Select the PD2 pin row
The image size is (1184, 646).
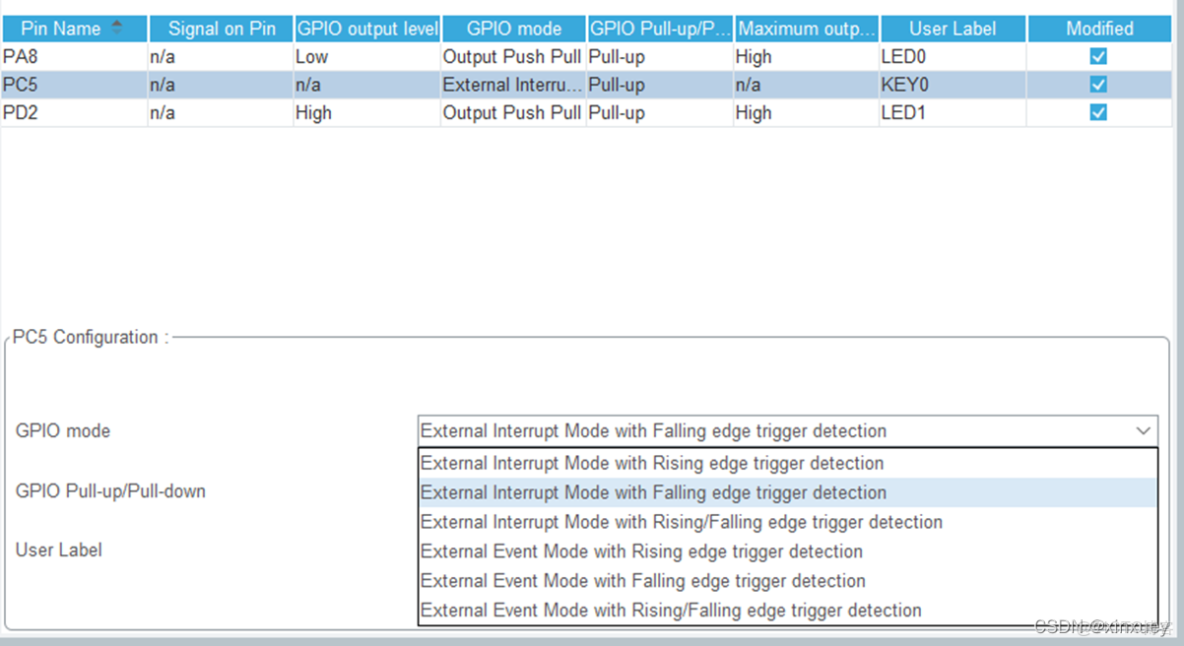coord(587,112)
